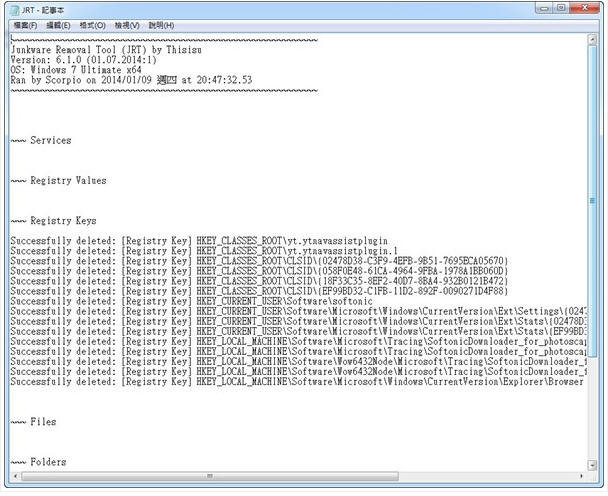Click the "OS: Windows 7 Ultimate x64" line
Screen dimensions: 608x496
click(76, 70)
